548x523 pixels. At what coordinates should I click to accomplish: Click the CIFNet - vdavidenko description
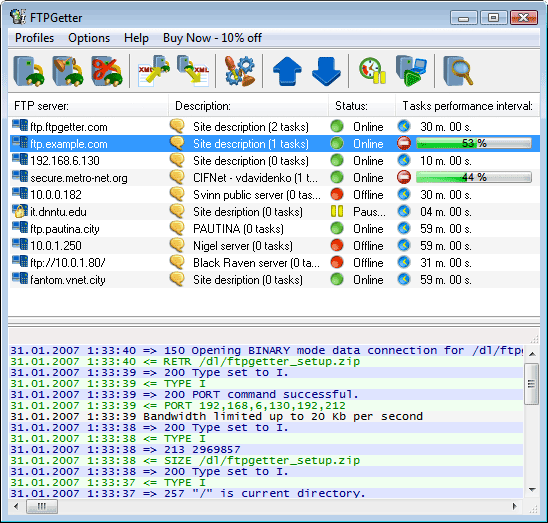pos(255,178)
